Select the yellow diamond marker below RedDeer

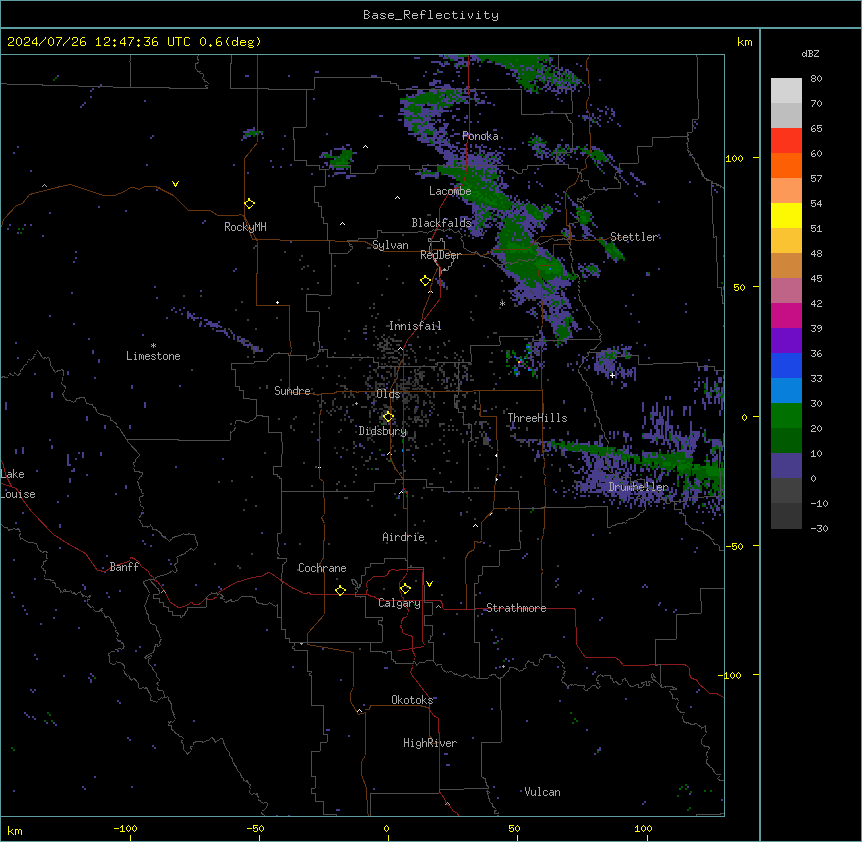pyautogui.click(x=426, y=281)
